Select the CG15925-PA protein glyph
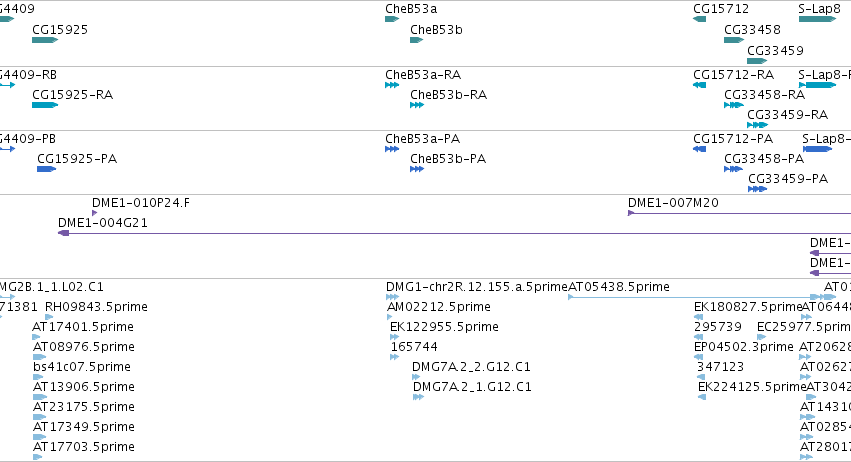 pos(47,169)
